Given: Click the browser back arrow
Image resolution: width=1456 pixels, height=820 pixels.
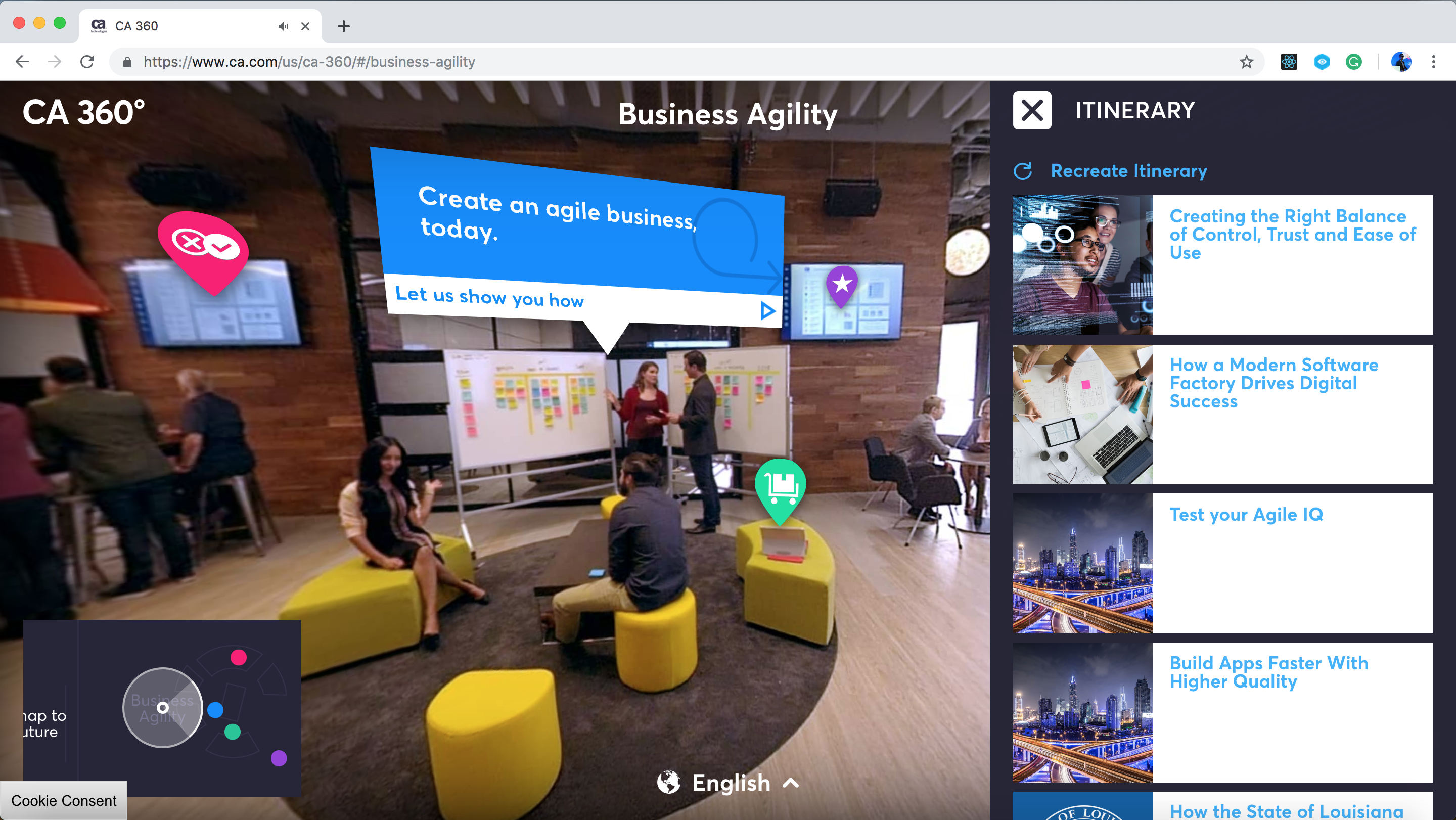Looking at the screenshot, I should pos(22,62).
